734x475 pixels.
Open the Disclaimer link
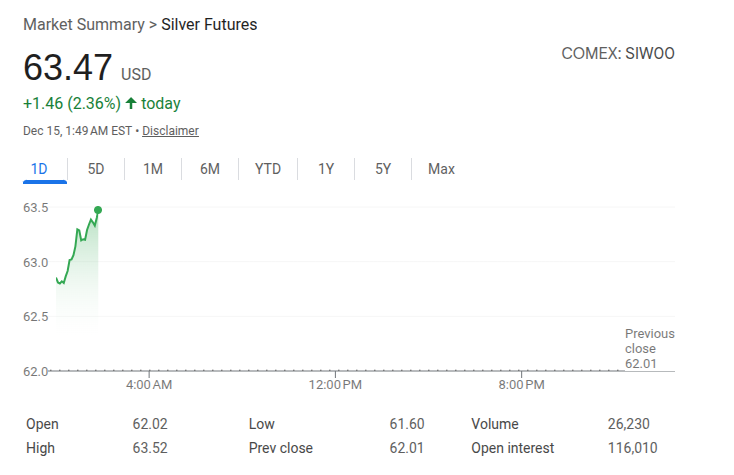point(170,131)
